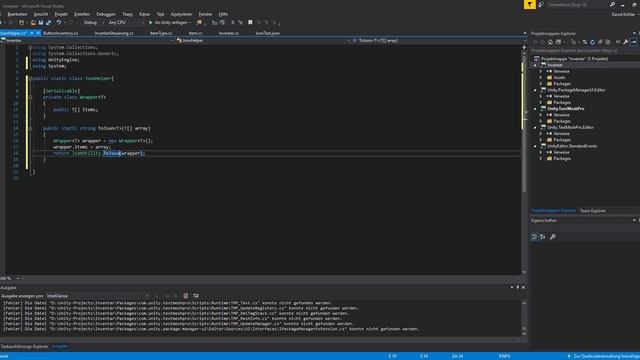Viewport: 640px width, 360px height.
Task: Switch to the ItemType.cs tab
Action: tap(161, 33)
